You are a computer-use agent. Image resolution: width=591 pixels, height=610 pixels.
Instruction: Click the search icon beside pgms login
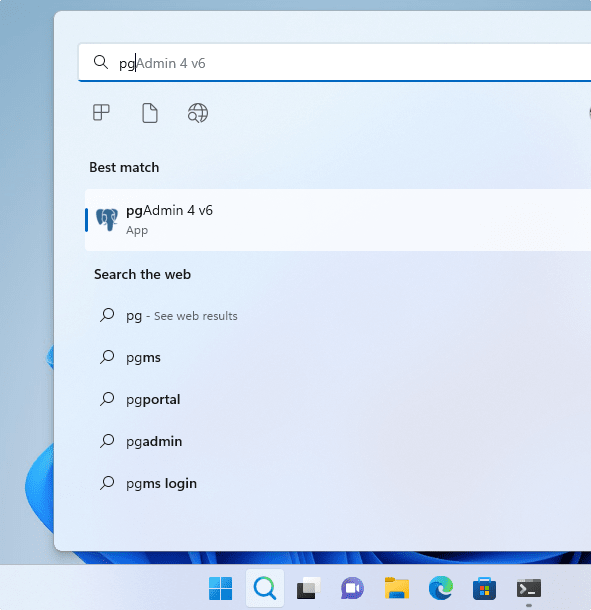[x=107, y=483]
